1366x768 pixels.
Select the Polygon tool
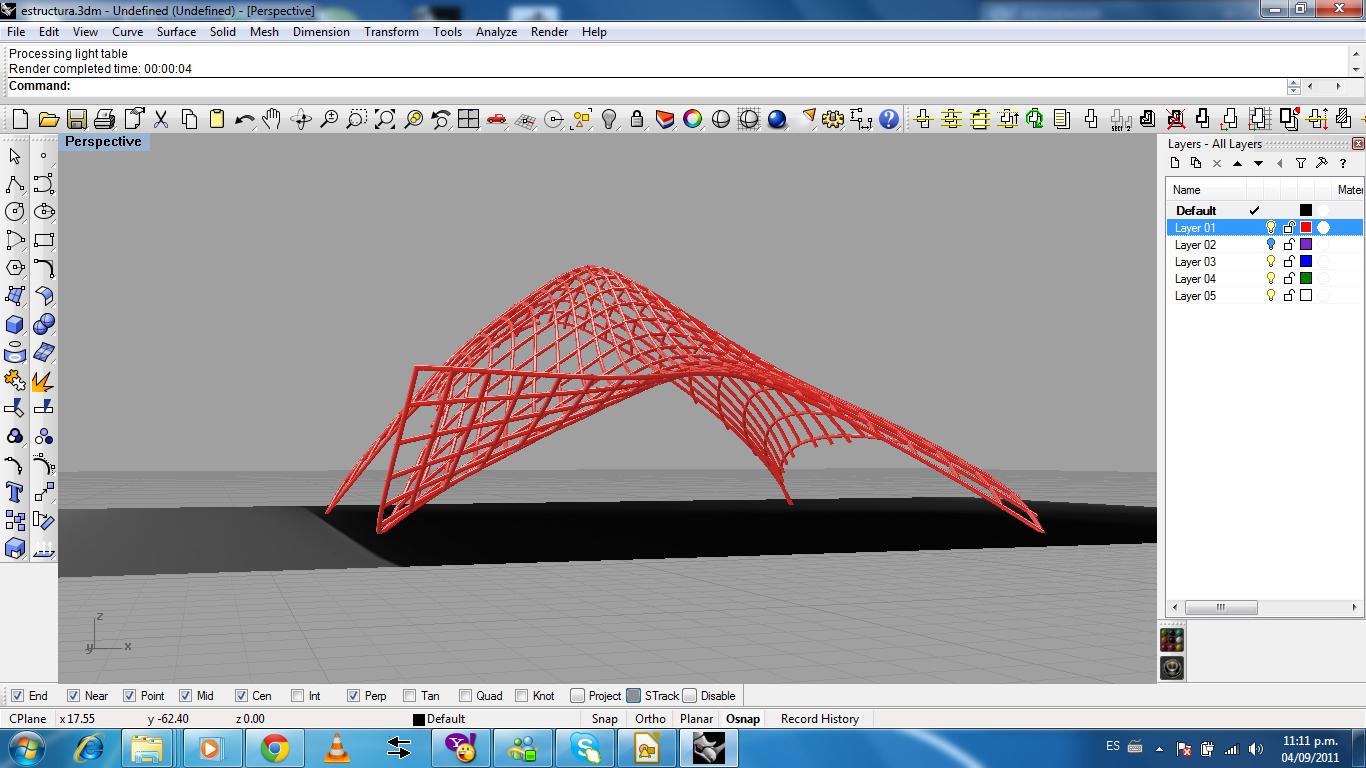pos(13,268)
